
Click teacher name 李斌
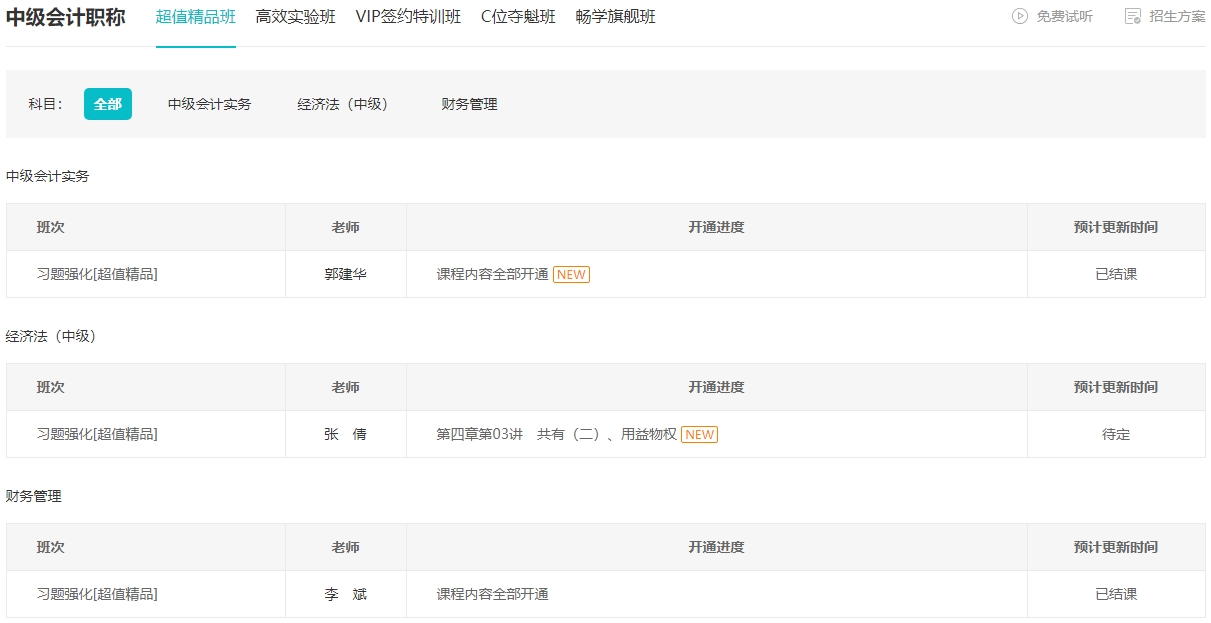[x=345, y=594]
